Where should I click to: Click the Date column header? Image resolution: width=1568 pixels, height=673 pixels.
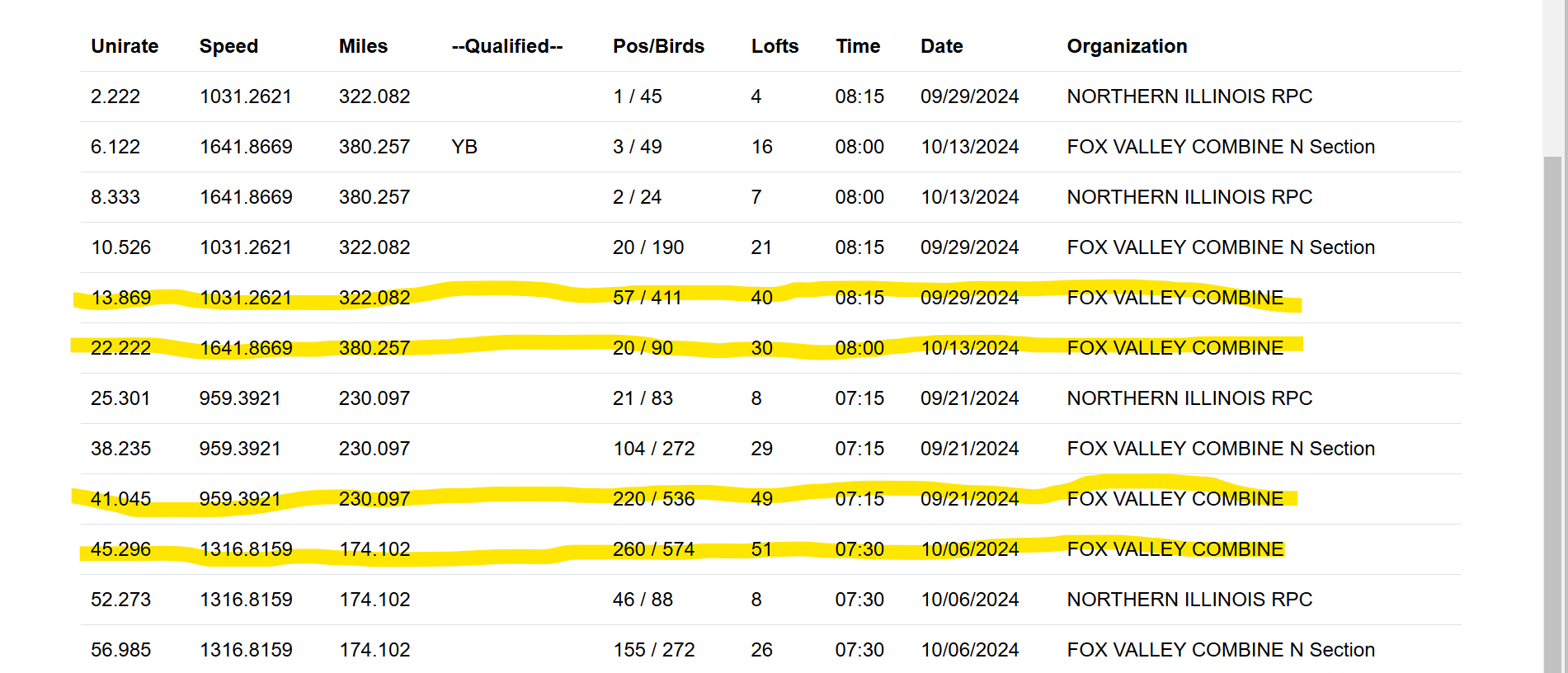point(941,46)
